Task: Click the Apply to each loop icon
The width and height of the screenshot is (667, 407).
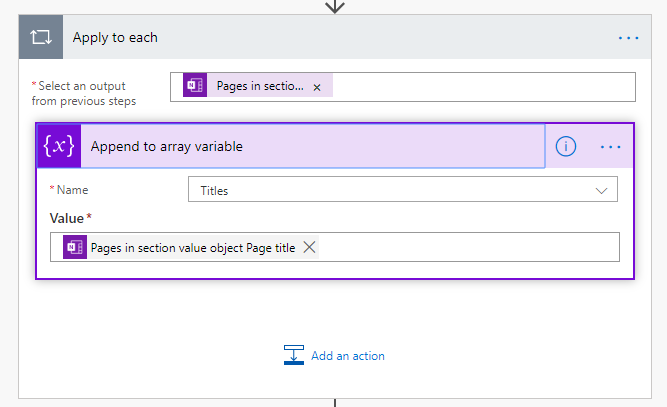Action: (x=40, y=38)
